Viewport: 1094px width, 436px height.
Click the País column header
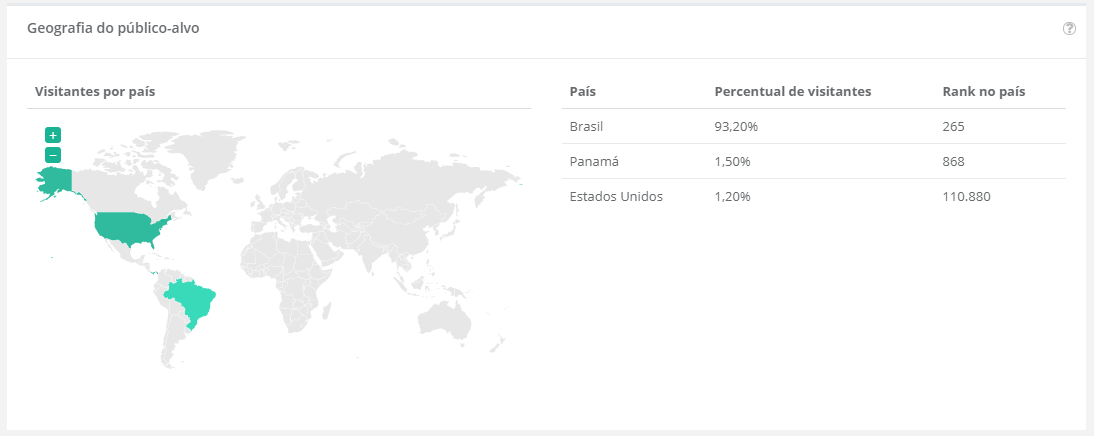pyautogui.click(x=583, y=91)
